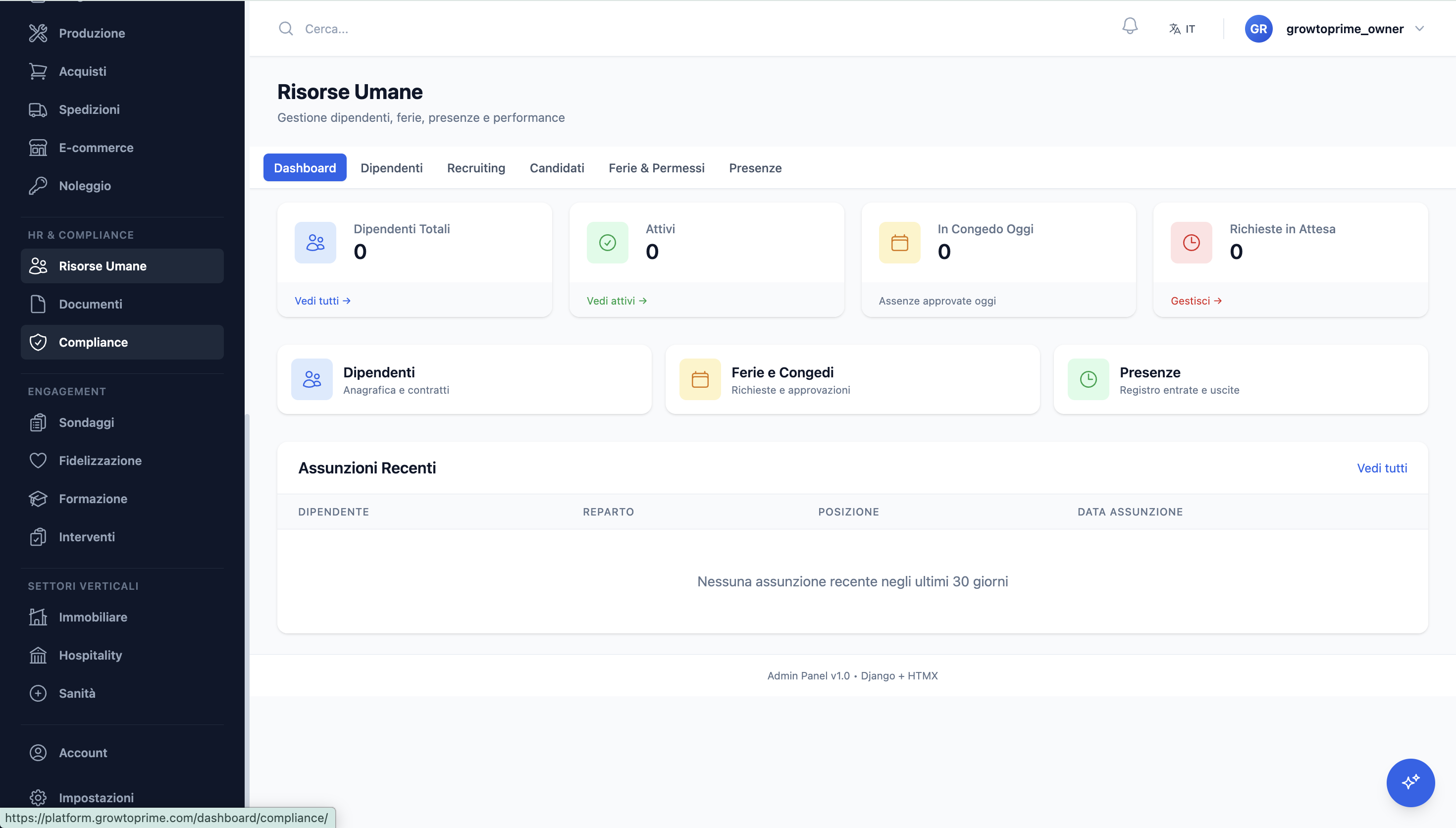Click the Formazione graduation cap icon
Viewport: 1456px width, 828px height.
(x=38, y=499)
